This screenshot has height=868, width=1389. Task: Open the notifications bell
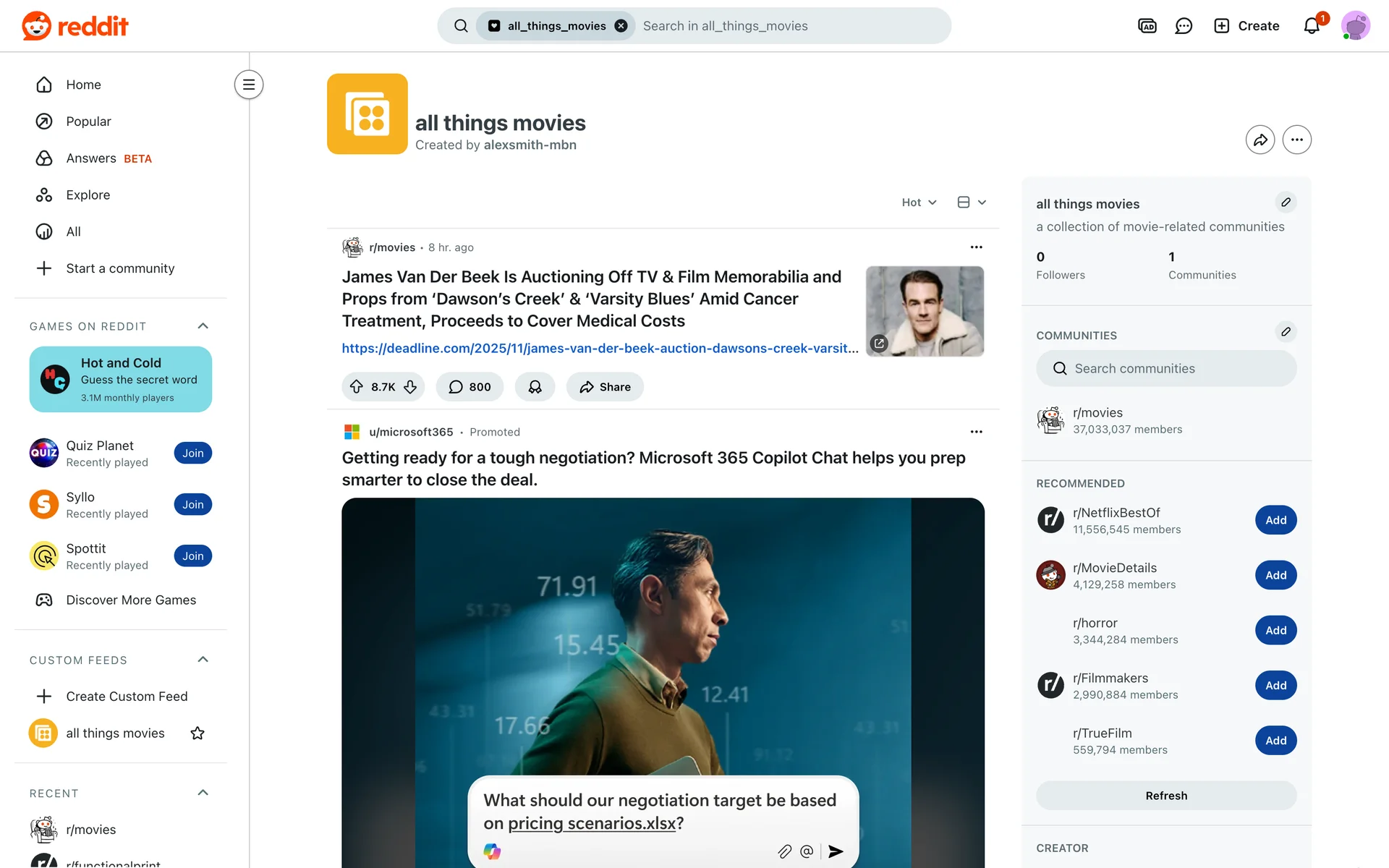click(1312, 26)
